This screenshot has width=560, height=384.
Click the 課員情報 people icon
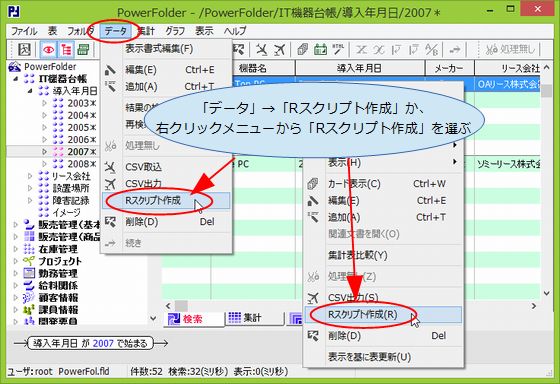[x=29, y=310]
